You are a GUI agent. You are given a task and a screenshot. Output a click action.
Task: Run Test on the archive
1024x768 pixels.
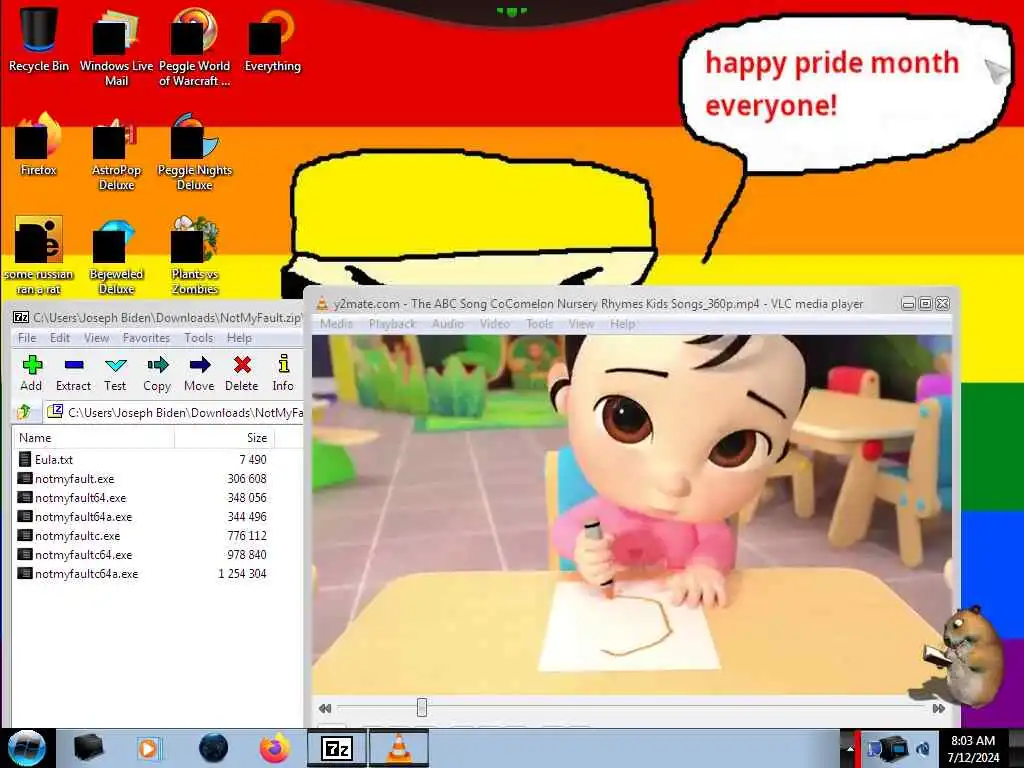pos(115,374)
